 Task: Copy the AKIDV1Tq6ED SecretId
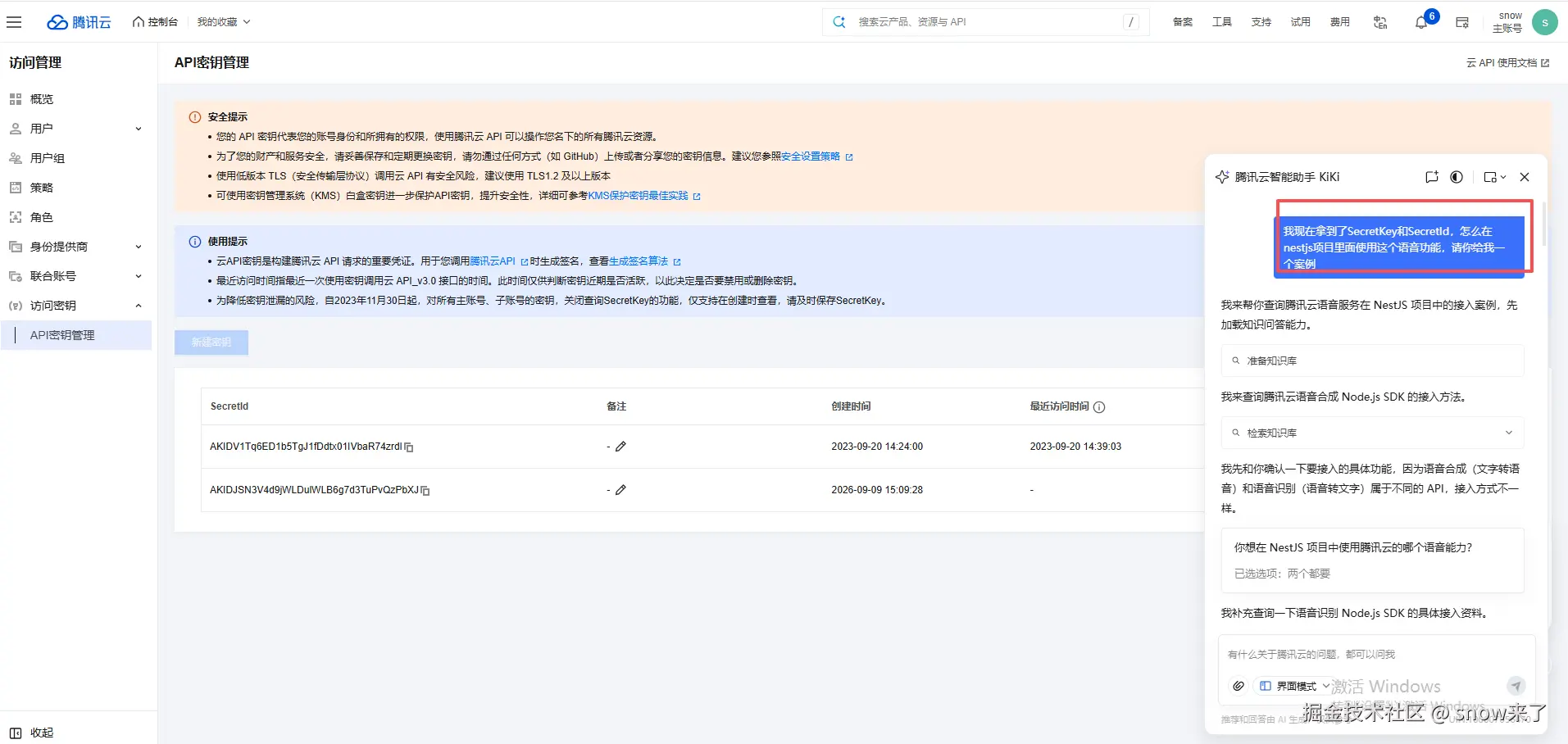(x=409, y=447)
